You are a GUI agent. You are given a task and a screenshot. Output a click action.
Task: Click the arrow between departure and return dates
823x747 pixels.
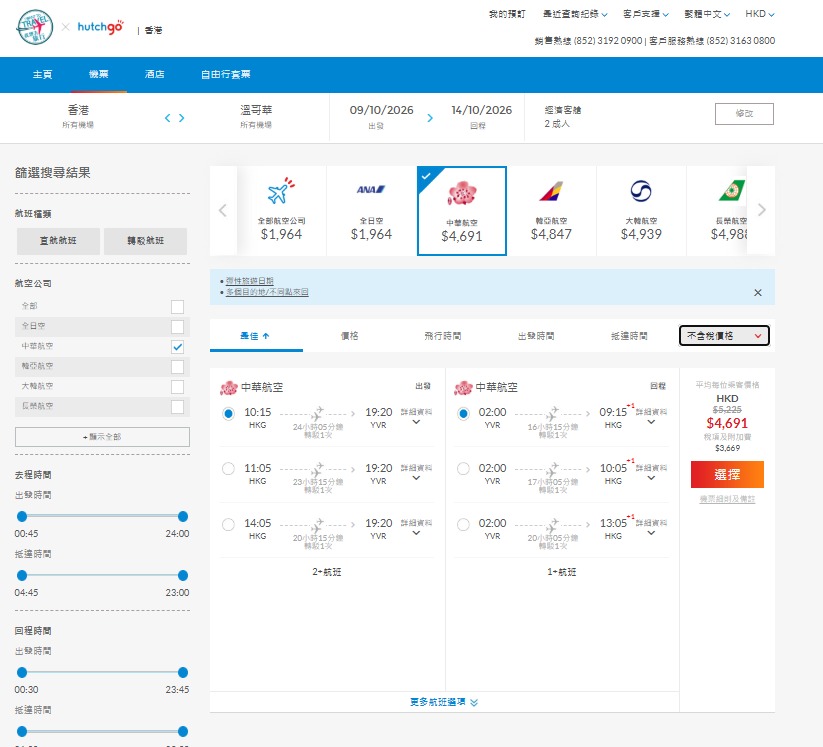tap(430, 118)
